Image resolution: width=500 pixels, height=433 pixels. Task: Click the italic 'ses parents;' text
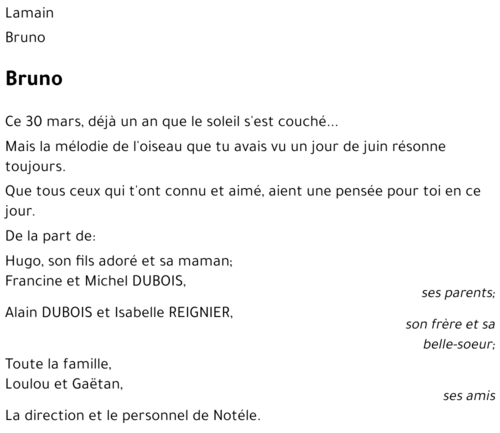(x=458, y=293)
